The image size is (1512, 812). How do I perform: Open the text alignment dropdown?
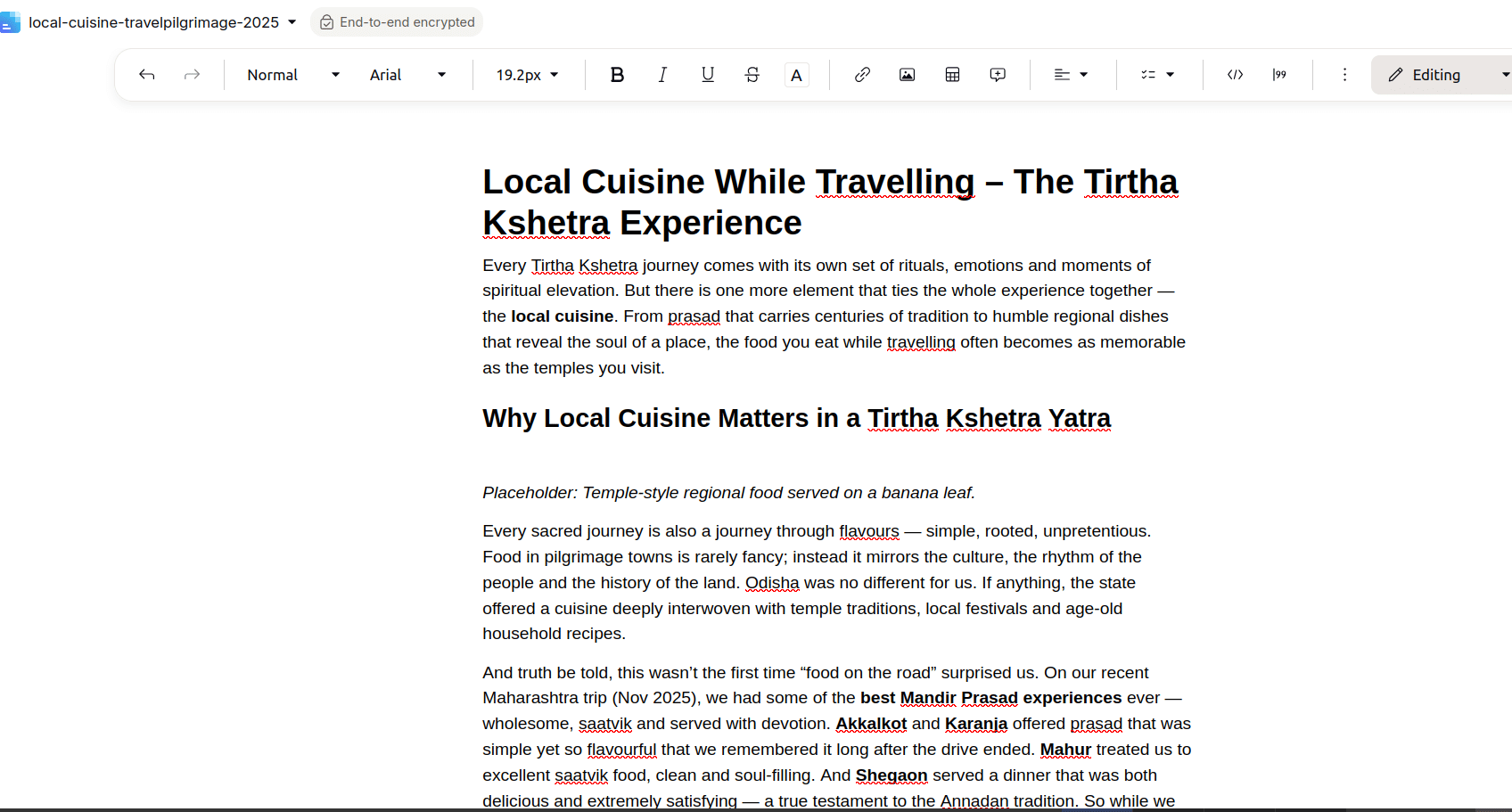pyautogui.click(x=1071, y=75)
